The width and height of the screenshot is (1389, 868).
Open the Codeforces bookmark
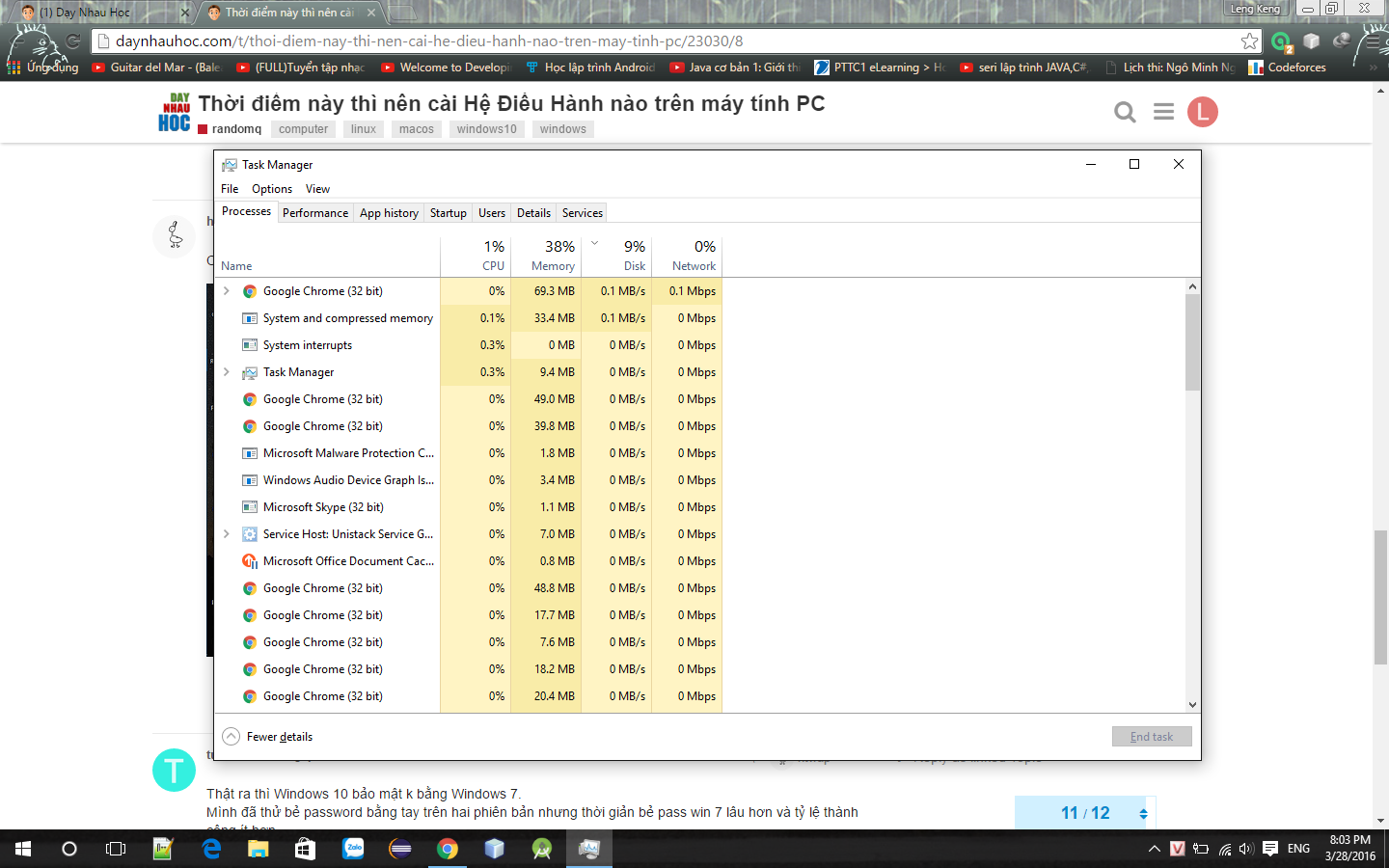[x=1287, y=68]
